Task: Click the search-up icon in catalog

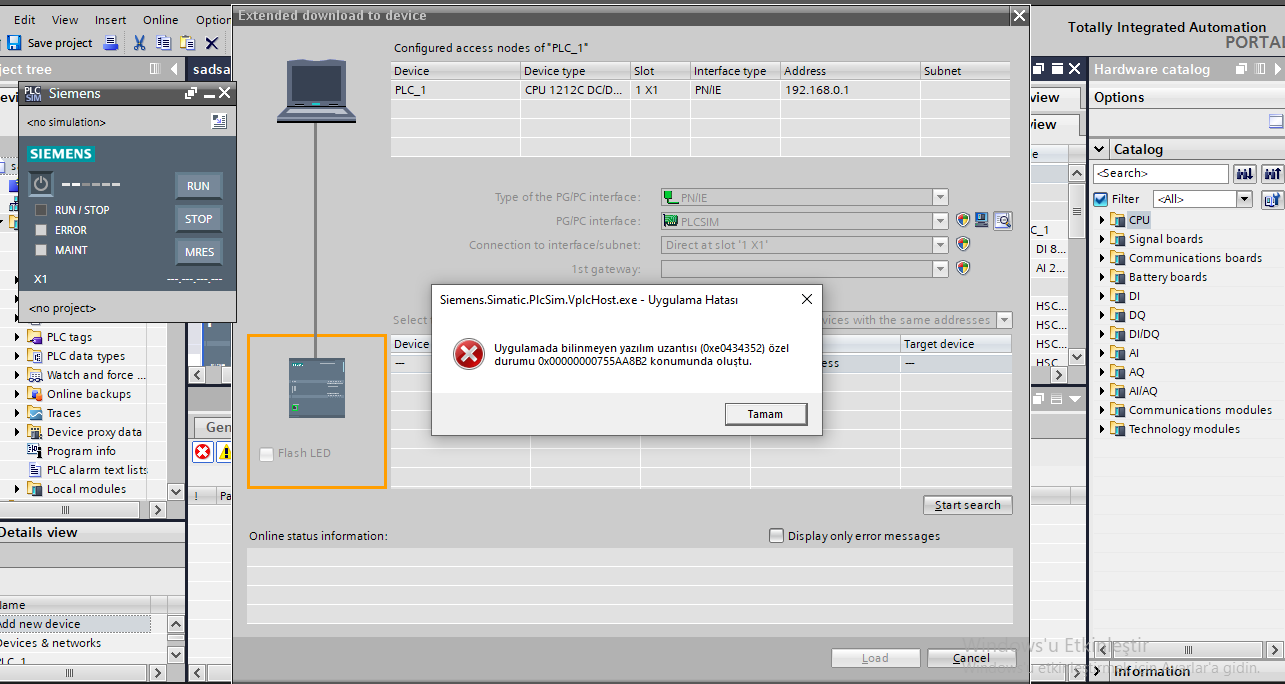Action: point(1272,174)
